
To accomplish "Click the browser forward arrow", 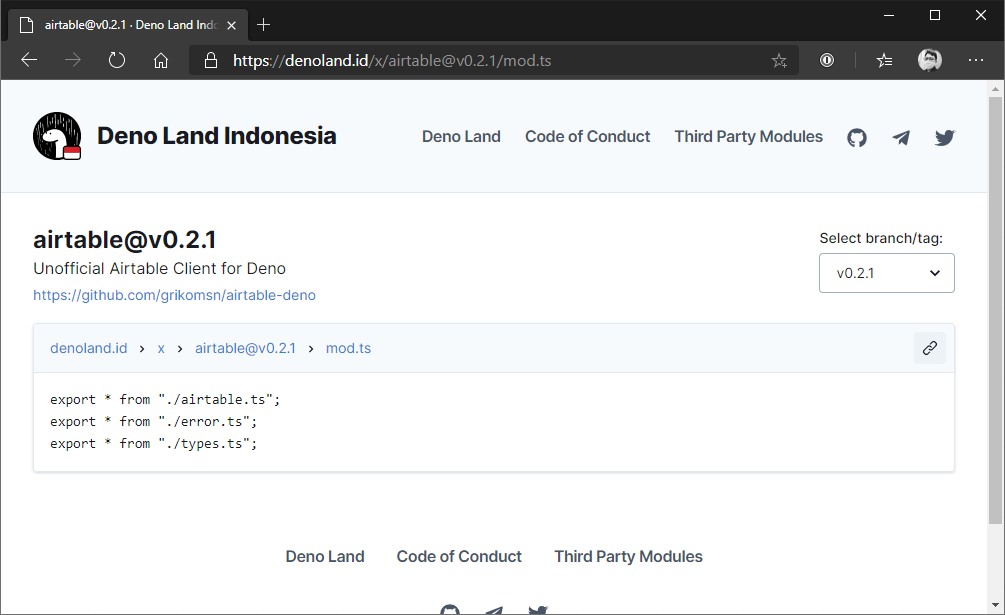I will 73,60.
